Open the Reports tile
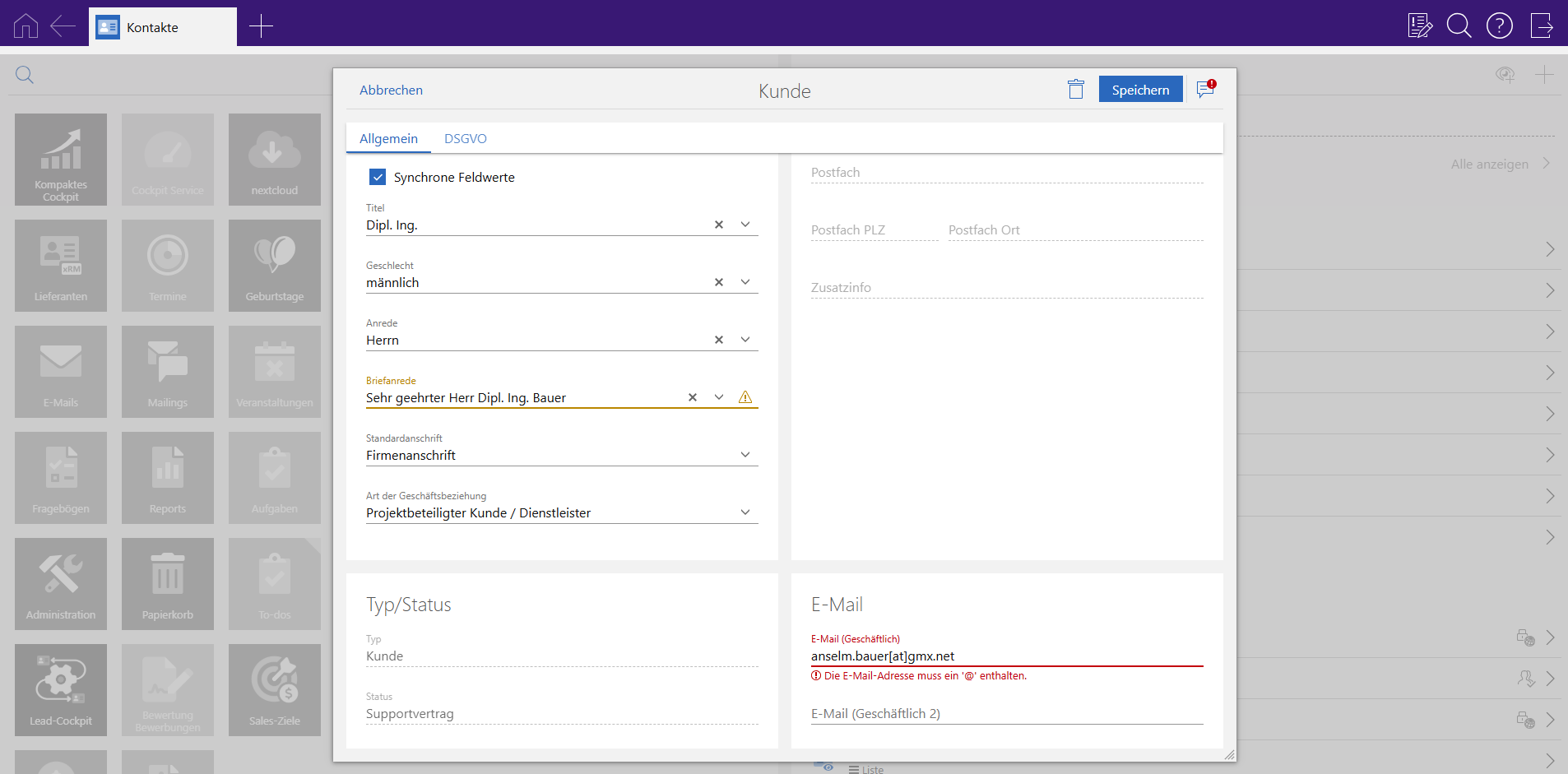This screenshot has height=774, width=1568. pos(168,478)
